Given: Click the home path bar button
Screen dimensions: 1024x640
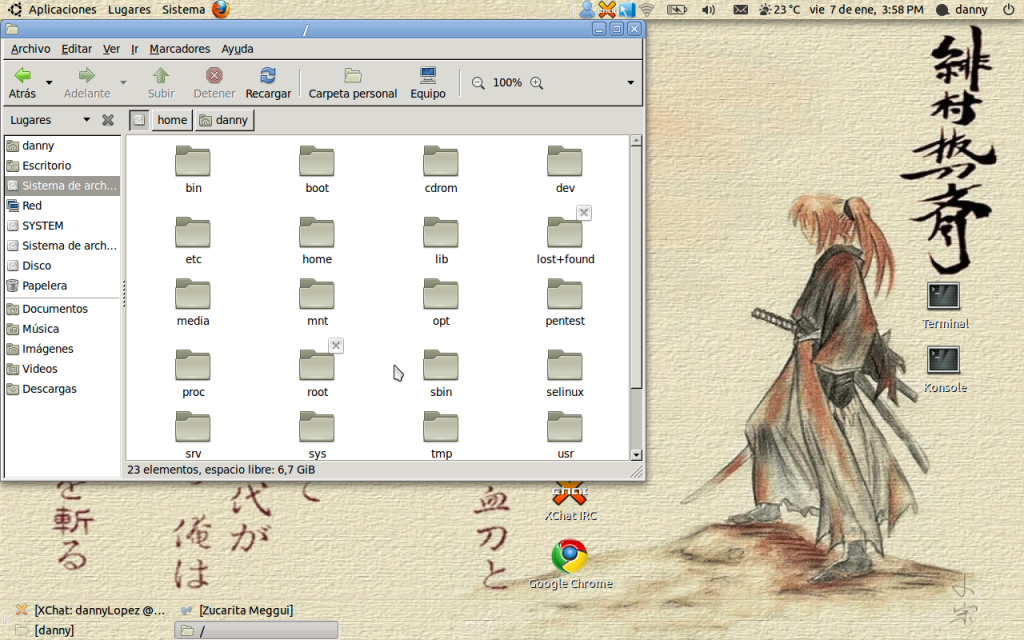Looking at the screenshot, I should click(x=172, y=120).
